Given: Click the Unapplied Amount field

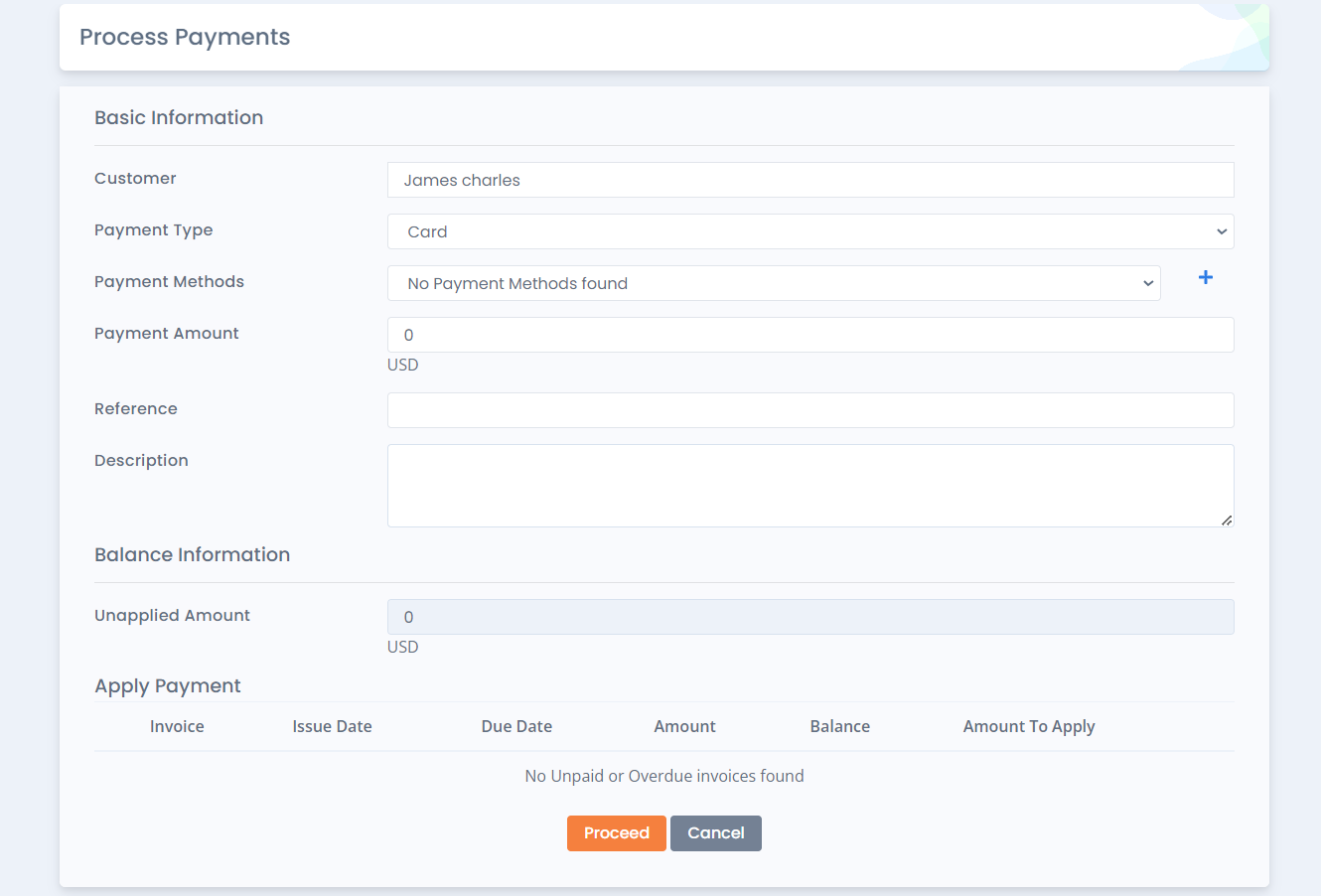Looking at the screenshot, I should pyautogui.click(x=810, y=617).
